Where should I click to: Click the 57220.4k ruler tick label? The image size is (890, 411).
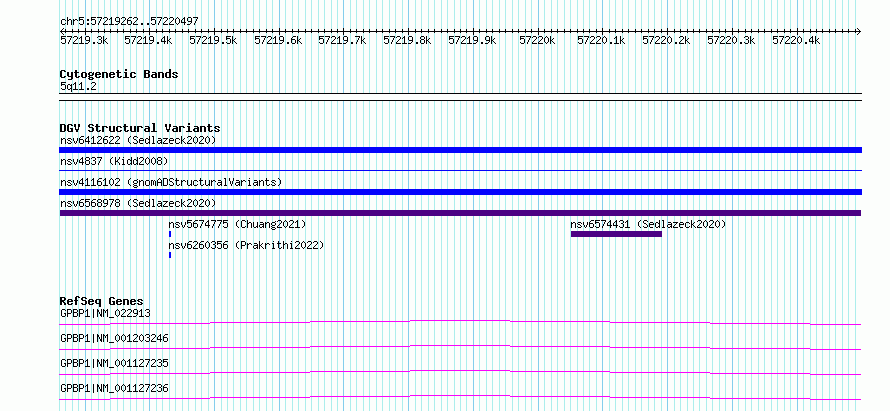[796, 40]
